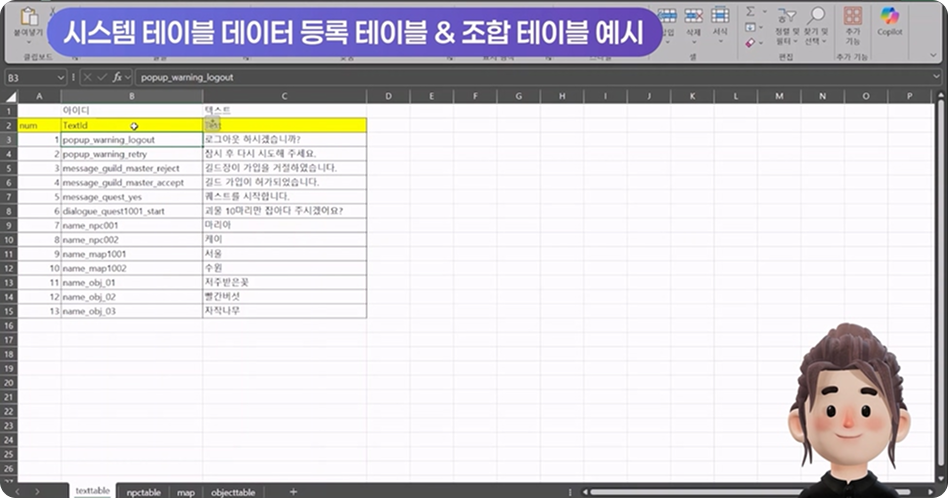Click the Add-ins (추가 기능) icon
Image resolution: width=948 pixels, height=498 pixels.
pyautogui.click(x=852, y=18)
